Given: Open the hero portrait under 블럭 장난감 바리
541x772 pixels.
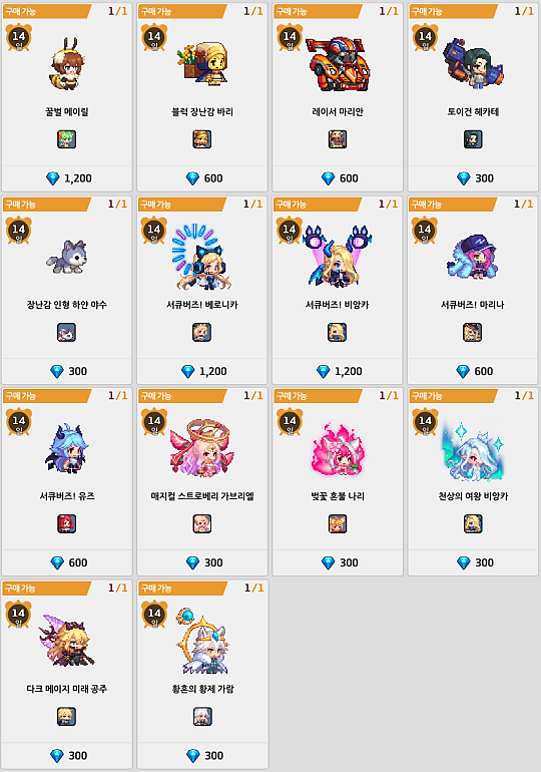Looking at the screenshot, I should [202, 139].
